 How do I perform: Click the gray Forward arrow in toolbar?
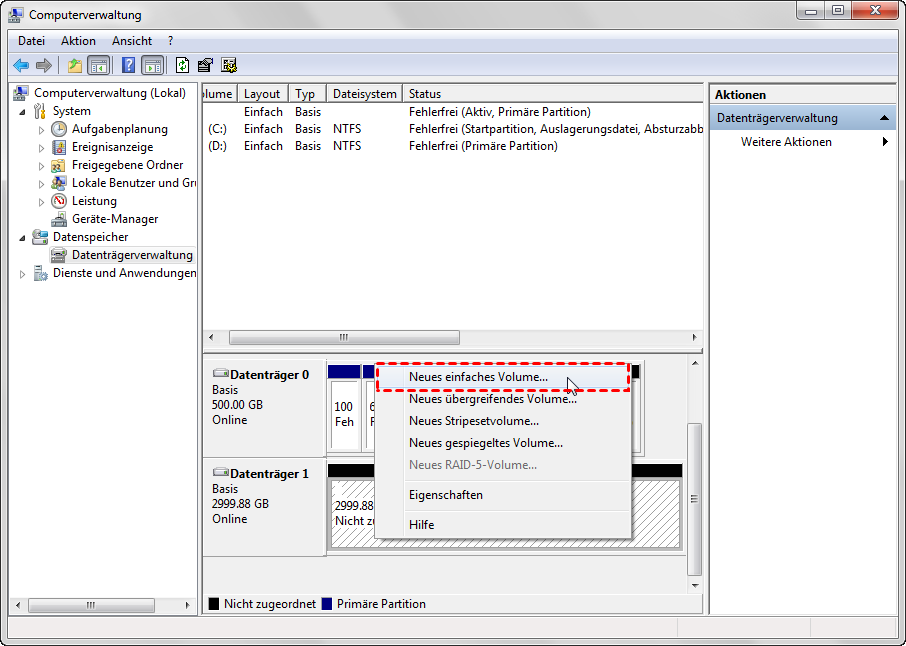pyautogui.click(x=44, y=65)
